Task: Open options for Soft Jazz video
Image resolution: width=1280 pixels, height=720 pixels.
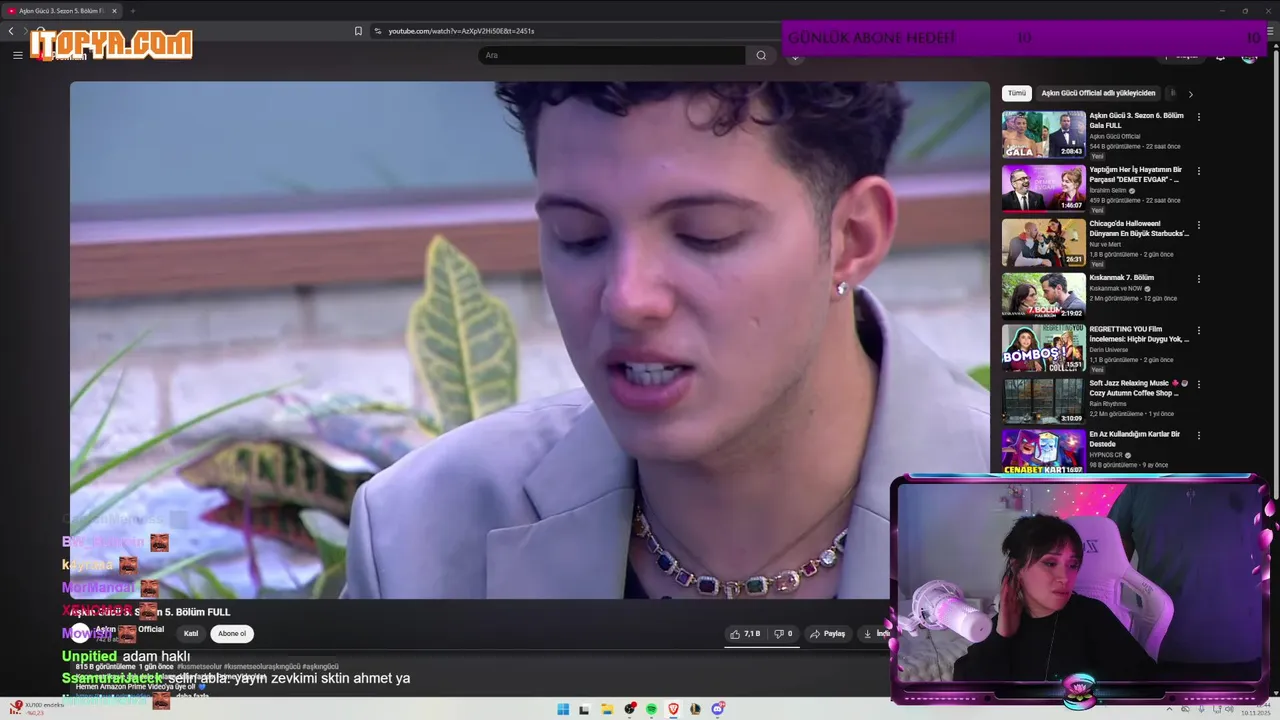Action: coord(1198,384)
